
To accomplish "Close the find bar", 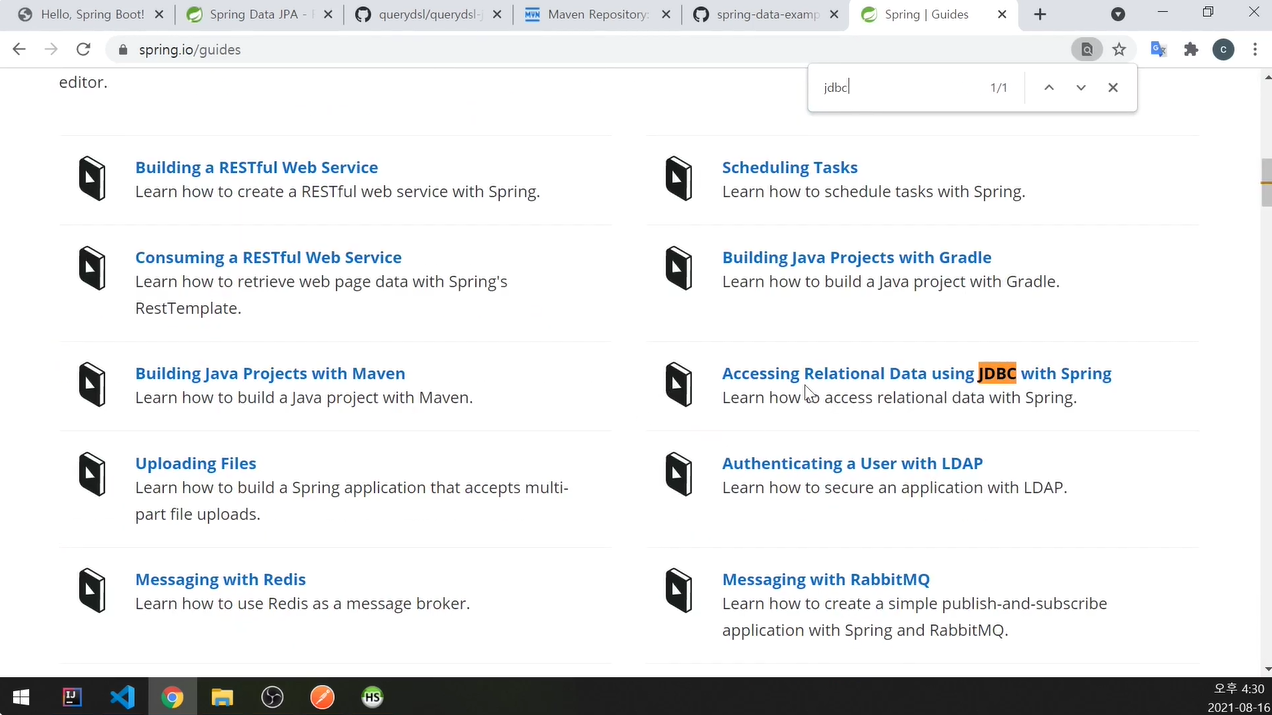I will [x=1113, y=87].
